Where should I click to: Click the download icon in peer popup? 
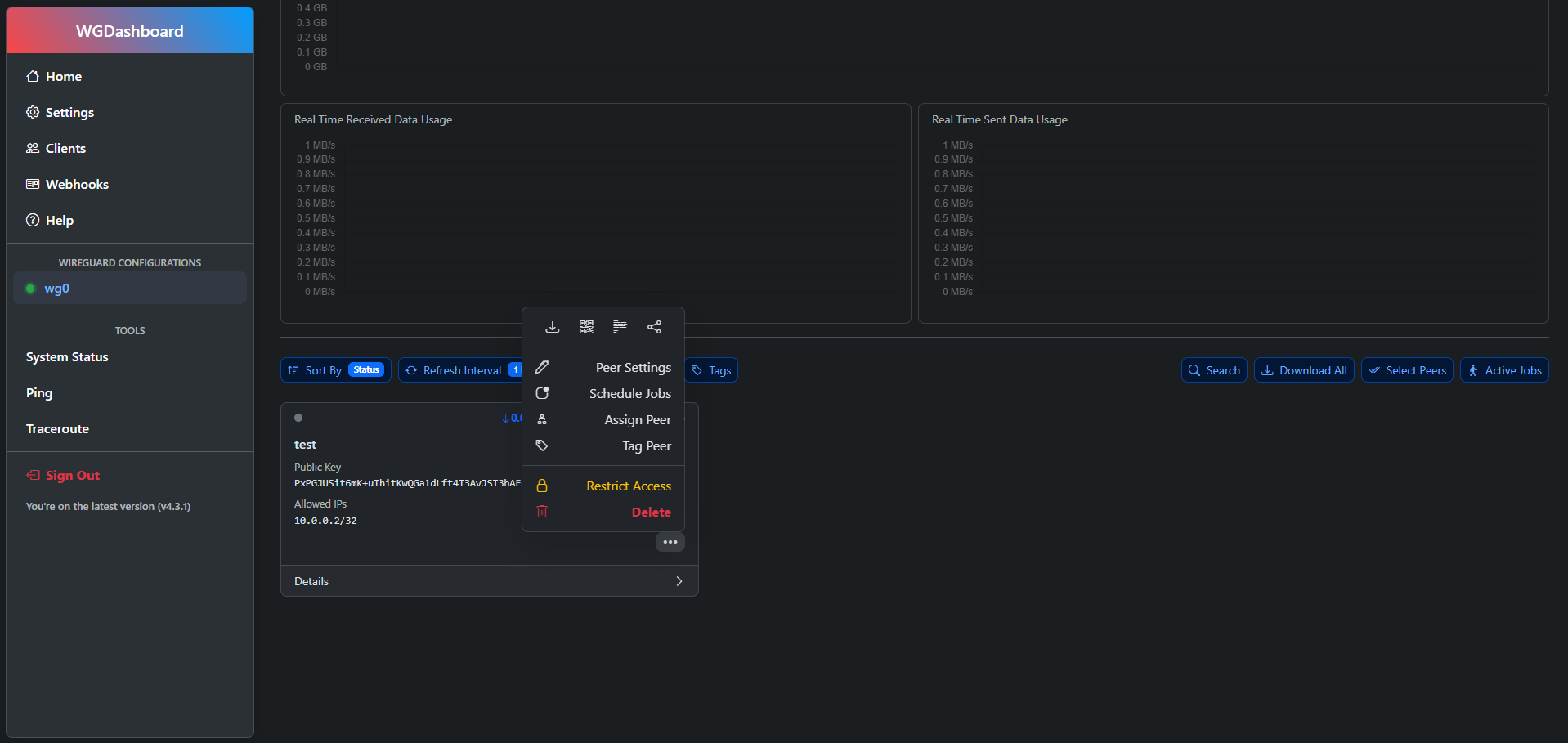(x=553, y=327)
